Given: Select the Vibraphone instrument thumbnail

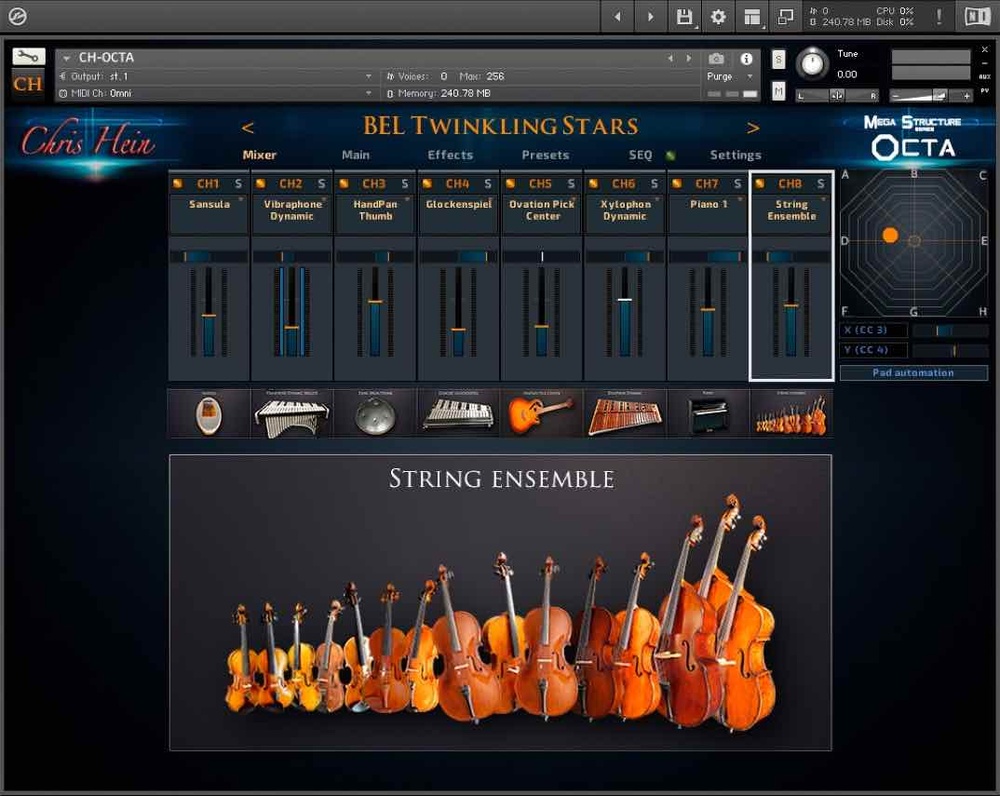Looking at the screenshot, I should pos(291,413).
